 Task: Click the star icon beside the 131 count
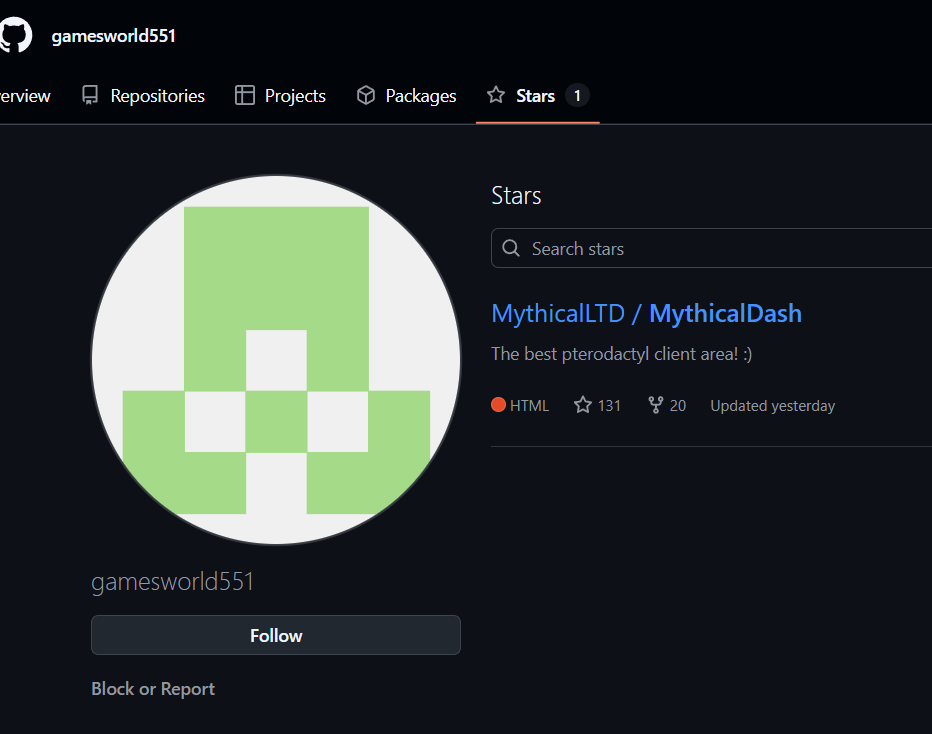pos(581,405)
